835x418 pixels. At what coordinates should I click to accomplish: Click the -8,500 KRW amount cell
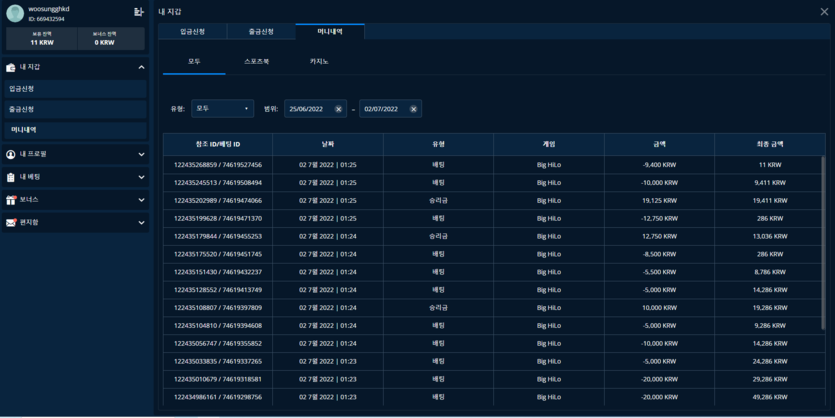click(x=659, y=254)
